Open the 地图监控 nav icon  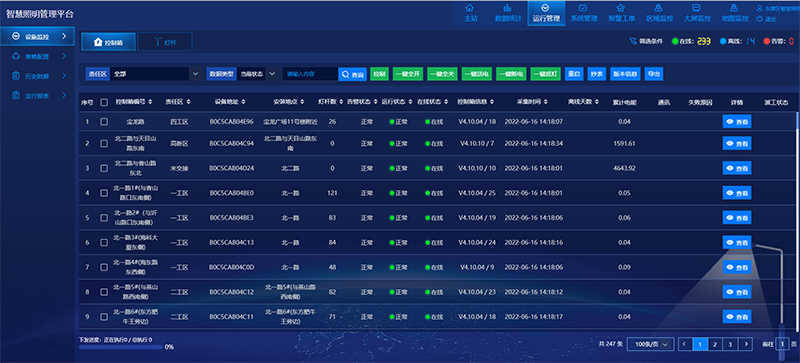click(x=734, y=8)
